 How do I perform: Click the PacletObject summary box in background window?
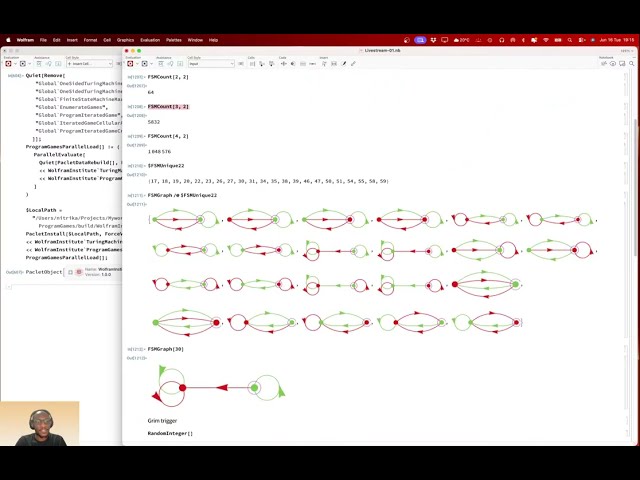[x=93, y=272]
